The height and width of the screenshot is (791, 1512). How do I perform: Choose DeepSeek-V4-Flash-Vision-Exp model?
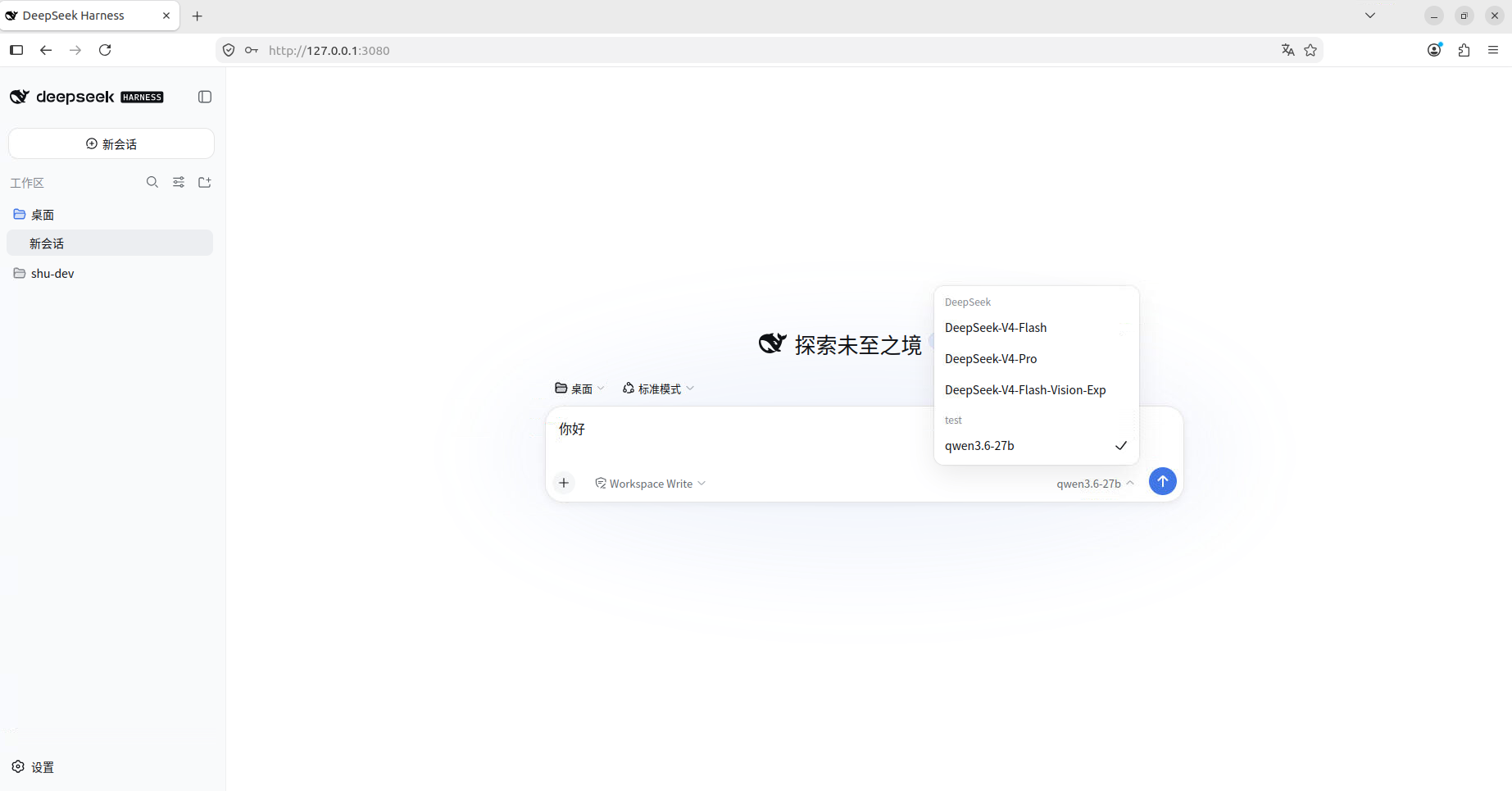pyautogui.click(x=1036, y=390)
